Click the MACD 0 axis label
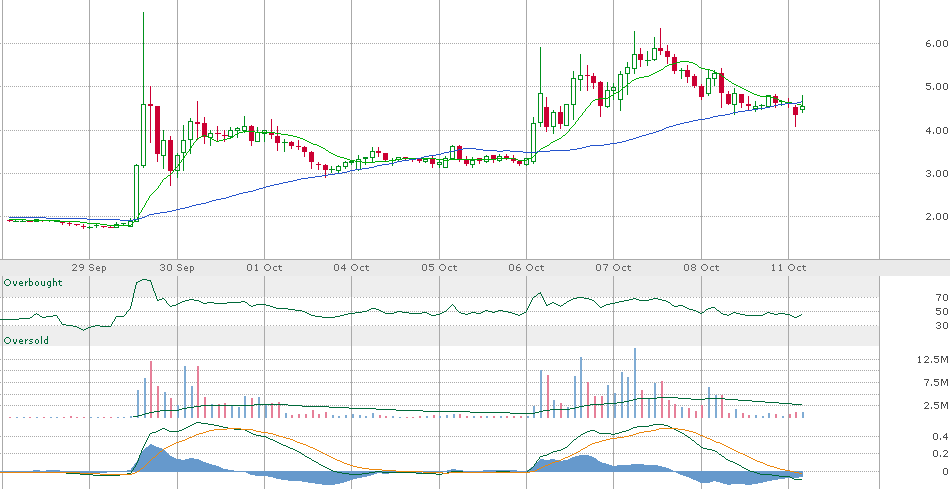Image resolution: width=950 pixels, height=489 pixels. coord(945,471)
